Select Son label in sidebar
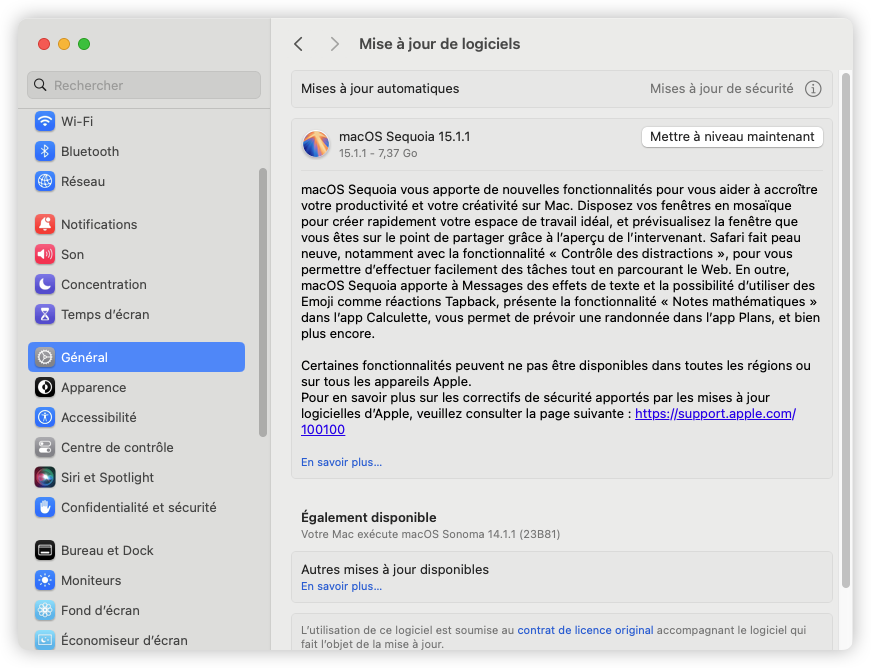 pyautogui.click(x=72, y=254)
